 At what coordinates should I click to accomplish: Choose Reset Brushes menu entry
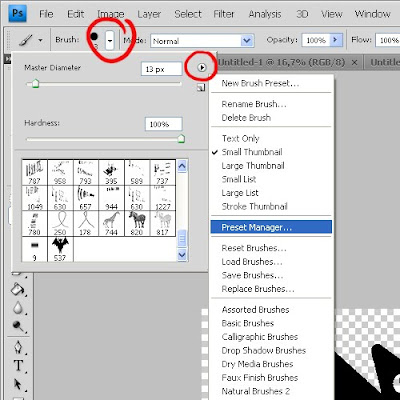tap(271, 248)
